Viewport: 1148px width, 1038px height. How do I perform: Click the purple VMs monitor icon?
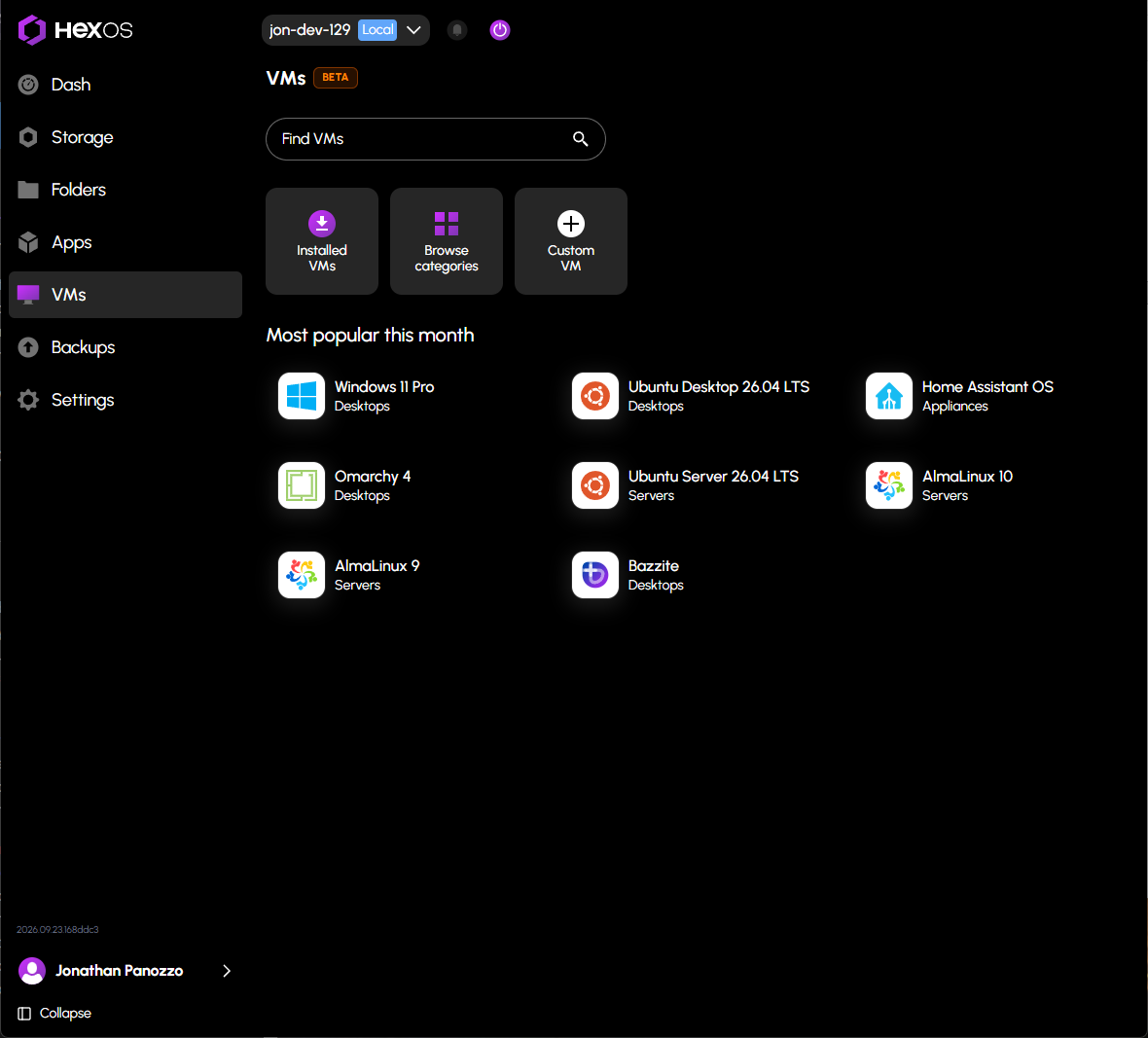[x=28, y=295]
